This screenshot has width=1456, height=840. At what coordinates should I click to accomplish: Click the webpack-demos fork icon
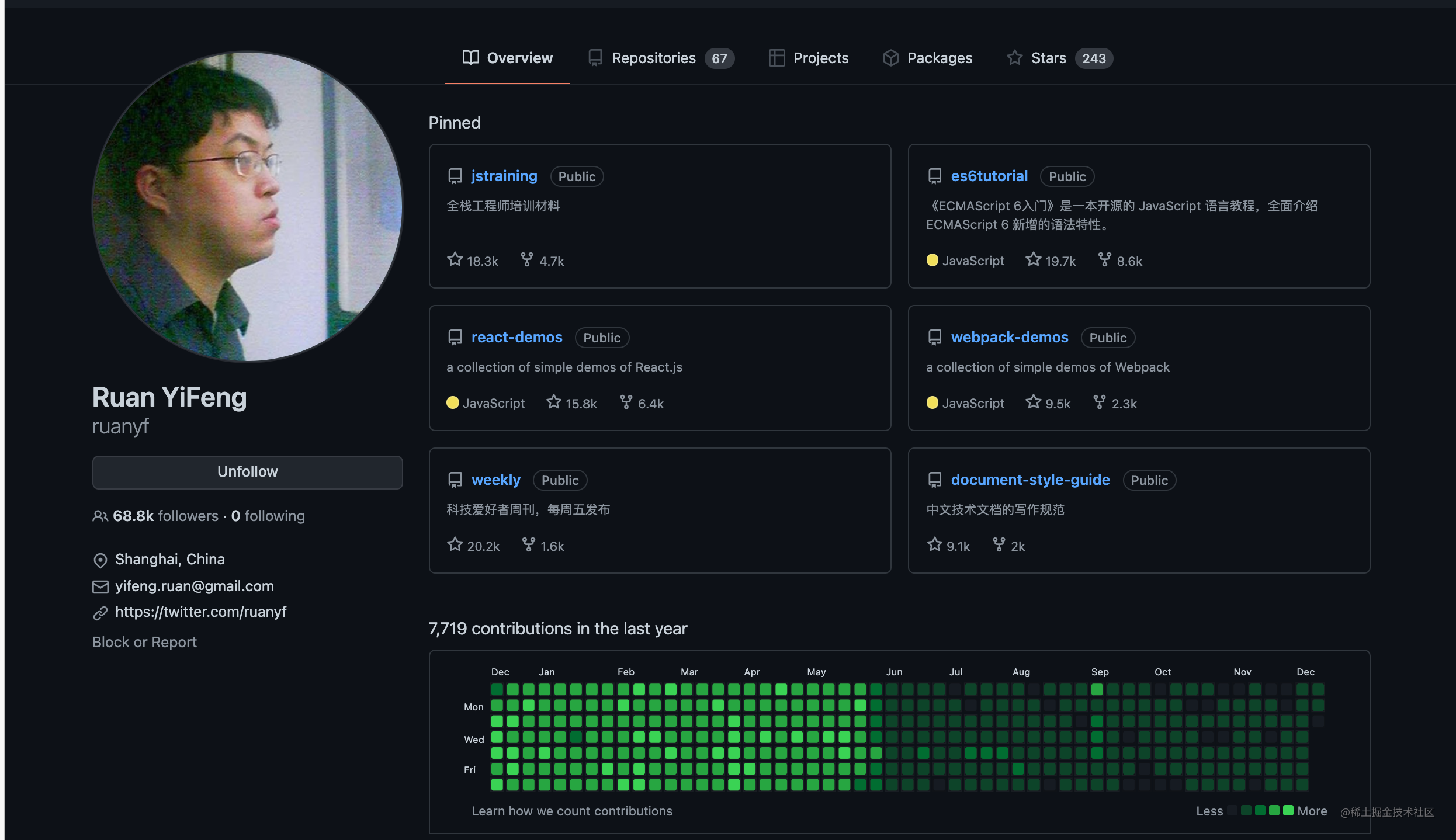[x=1099, y=401]
